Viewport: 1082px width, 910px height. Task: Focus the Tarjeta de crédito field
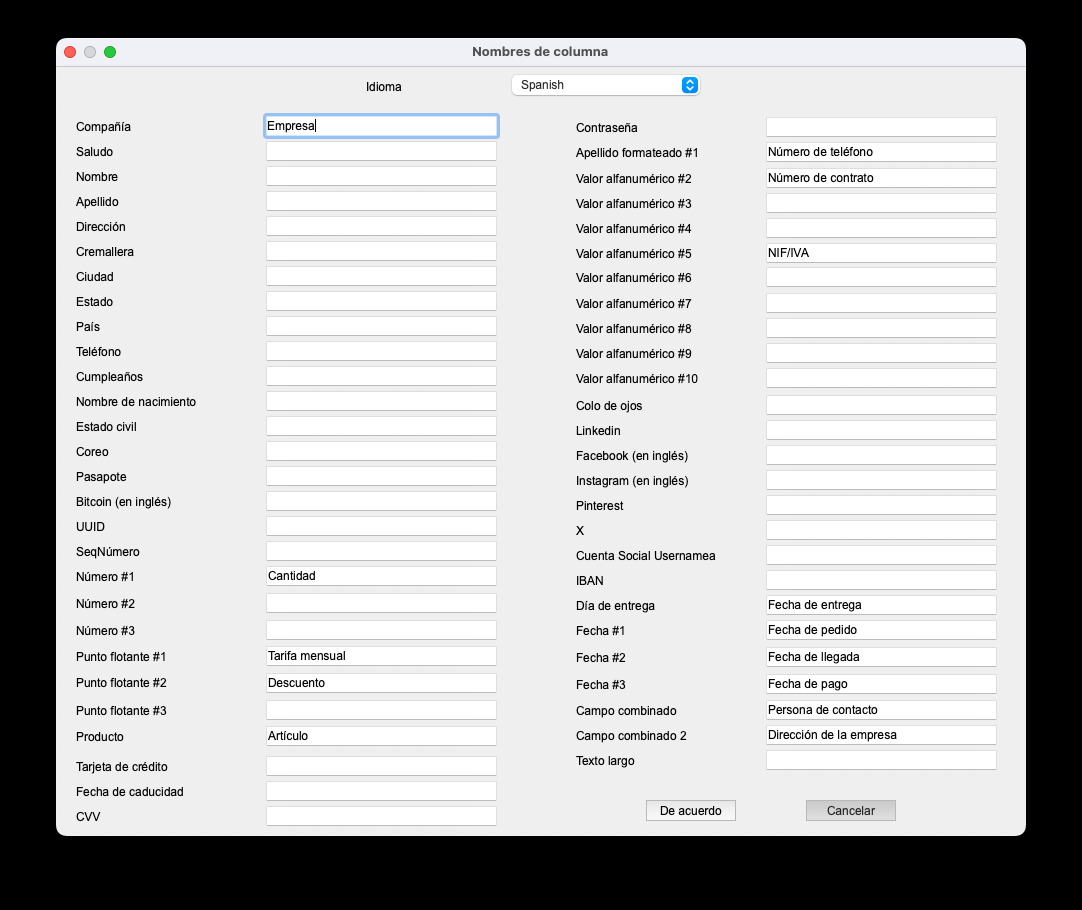click(x=381, y=766)
